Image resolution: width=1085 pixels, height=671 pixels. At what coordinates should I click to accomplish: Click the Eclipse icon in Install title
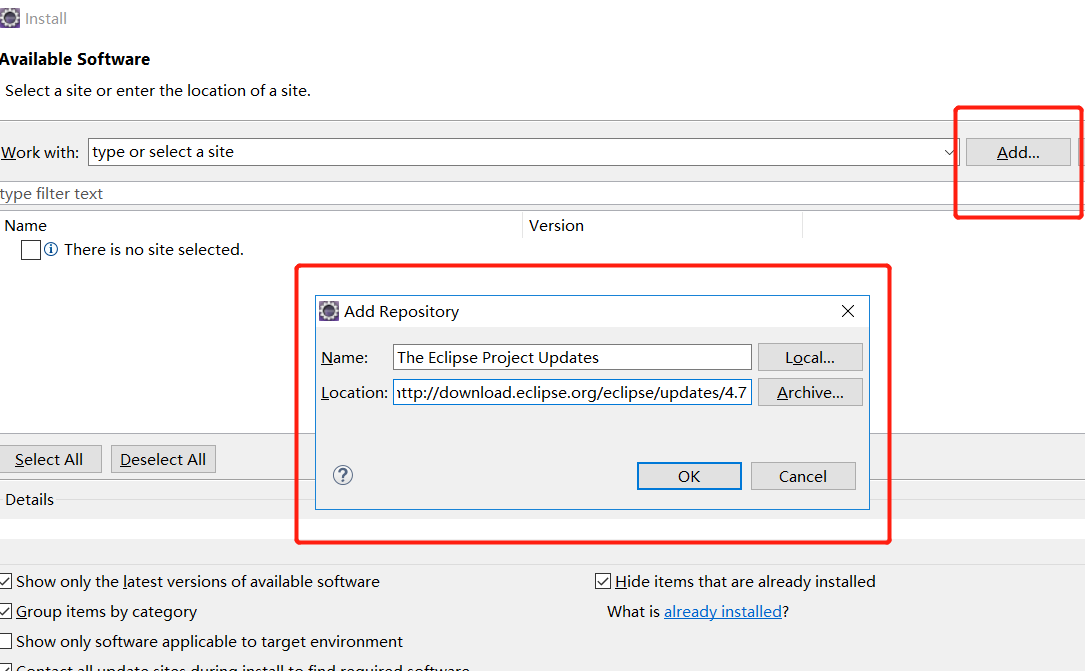tap(10, 18)
